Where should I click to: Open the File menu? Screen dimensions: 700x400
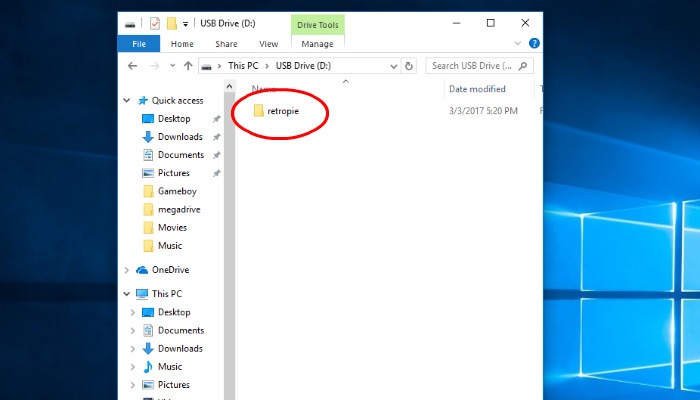click(138, 44)
